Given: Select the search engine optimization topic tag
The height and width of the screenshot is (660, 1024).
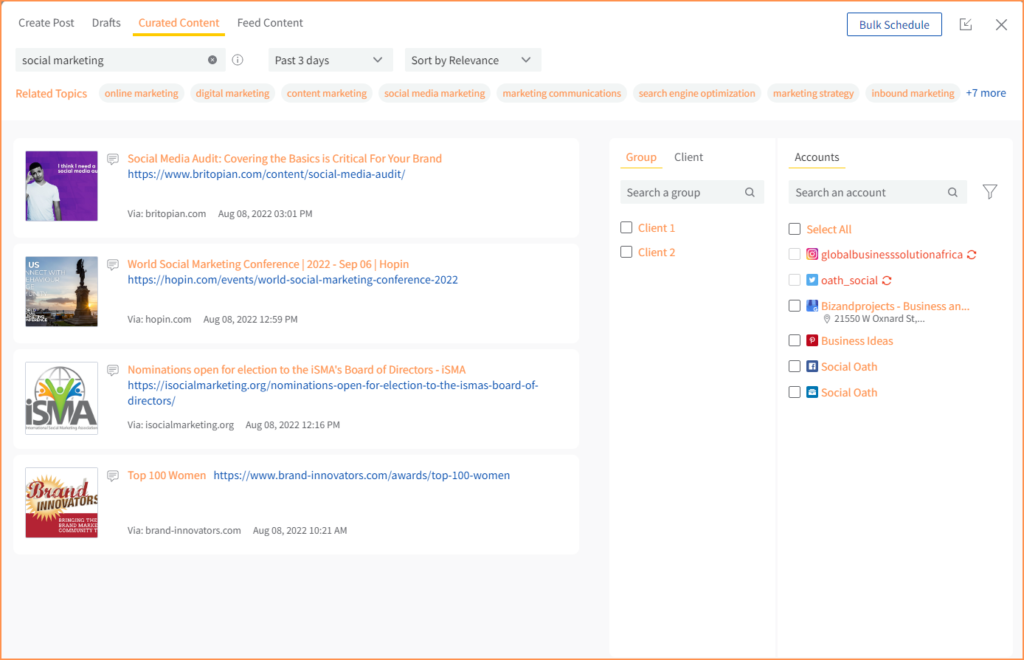Looking at the screenshot, I should [x=697, y=93].
